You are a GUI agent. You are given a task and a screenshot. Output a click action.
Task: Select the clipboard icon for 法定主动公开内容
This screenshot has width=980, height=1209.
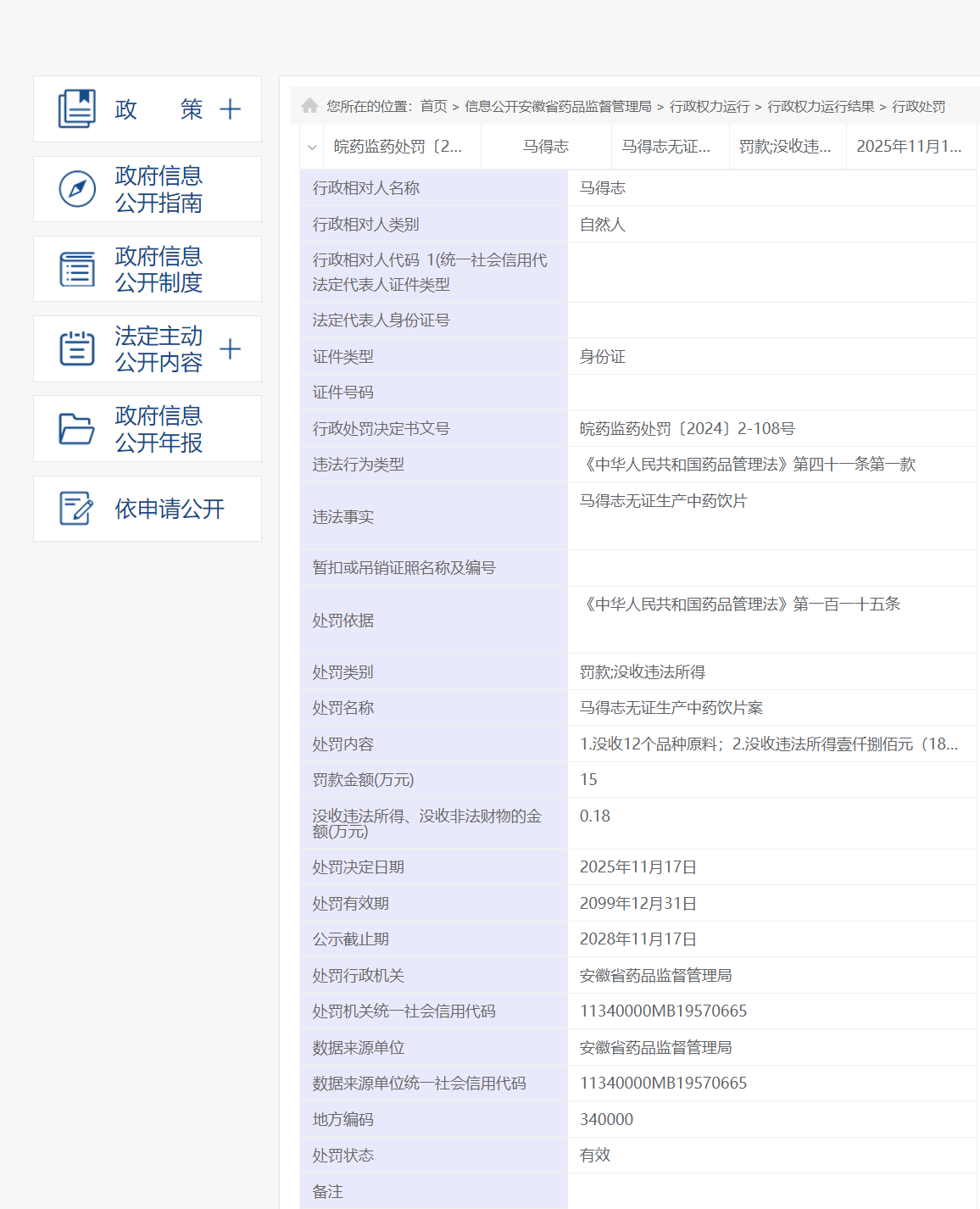77,348
